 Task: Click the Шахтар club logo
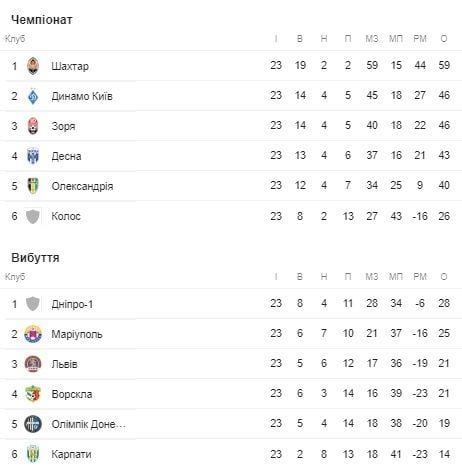pyautogui.click(x=33, y=66)
